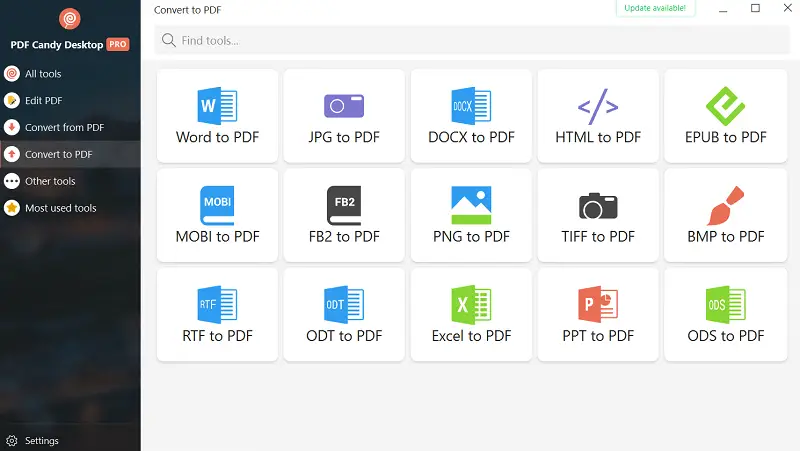This screenshot has height=451, width=800.
Task: Click the 'DOCX to PDF' label
Action: [x=471, y=137]
